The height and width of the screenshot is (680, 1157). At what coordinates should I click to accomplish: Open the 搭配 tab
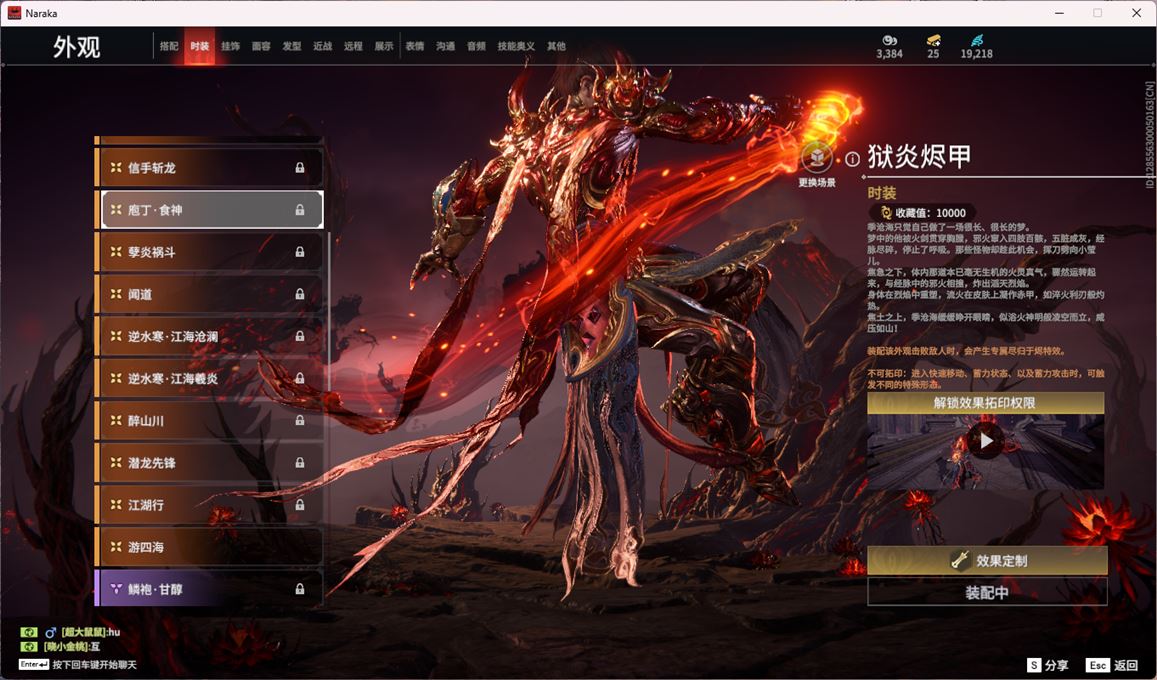(169, 46)
